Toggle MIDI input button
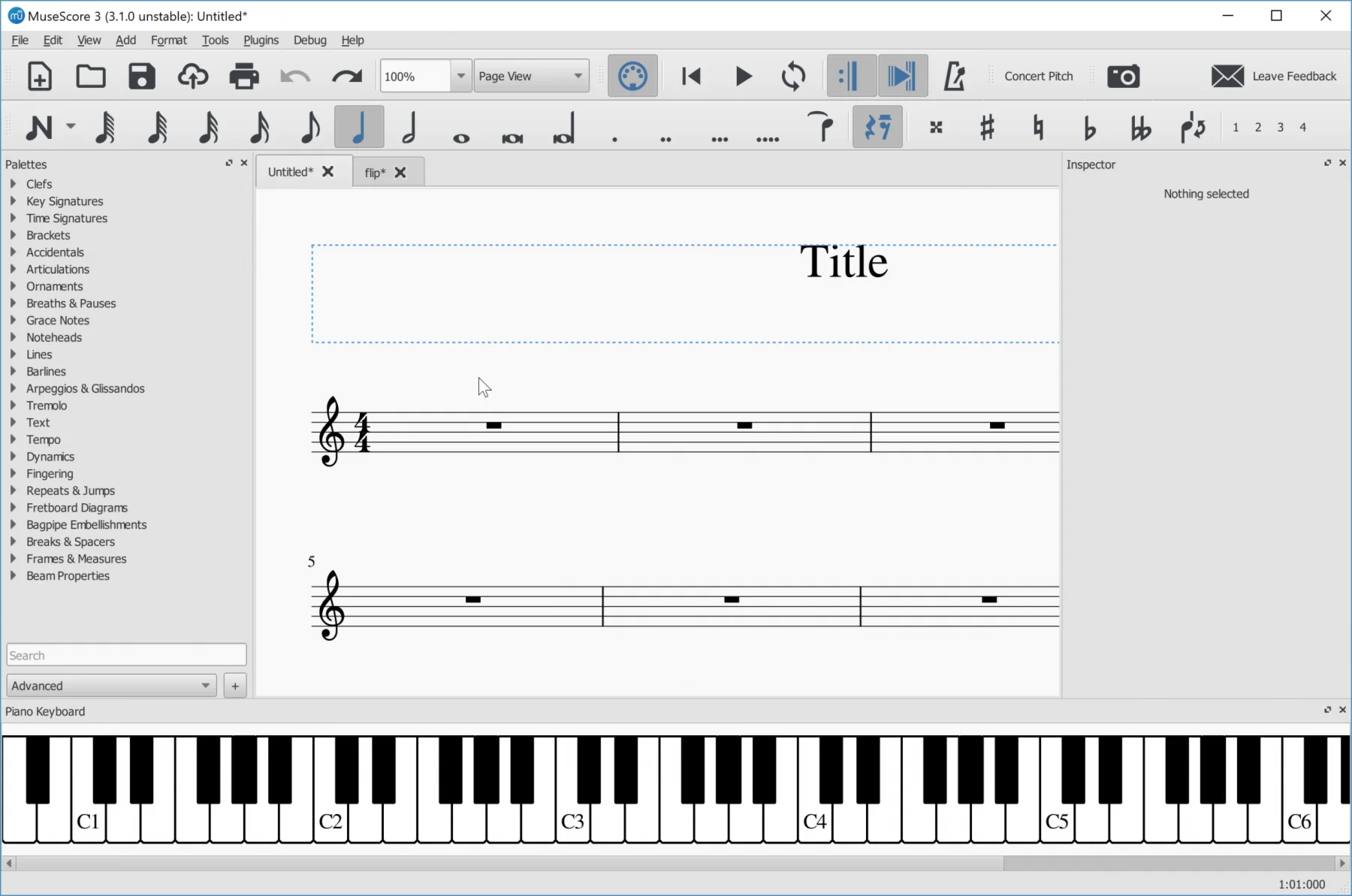Viewport: 1352px width, 896px height. click(632, 76)
